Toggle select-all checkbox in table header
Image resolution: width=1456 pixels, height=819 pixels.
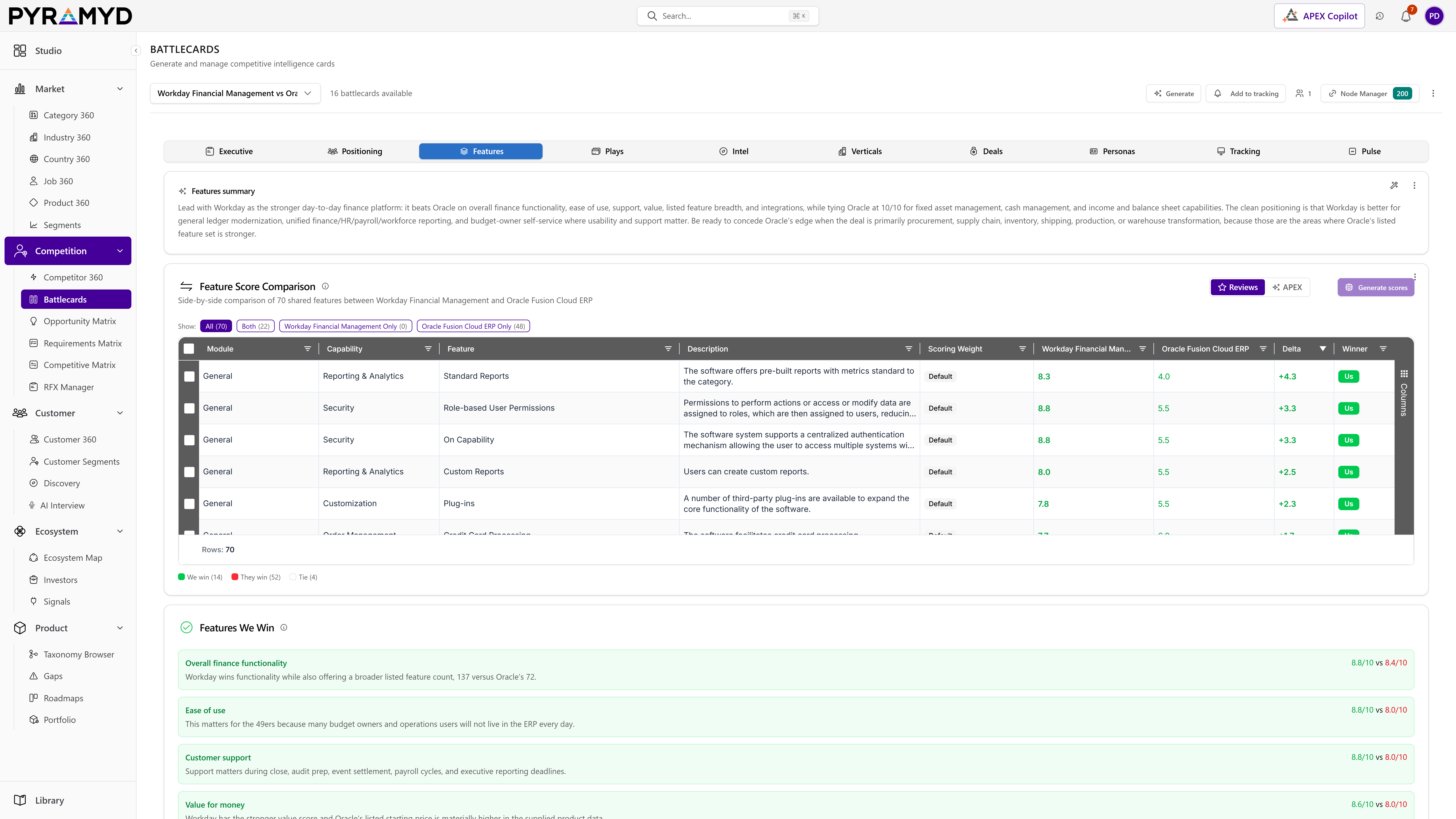coord(189,349)
